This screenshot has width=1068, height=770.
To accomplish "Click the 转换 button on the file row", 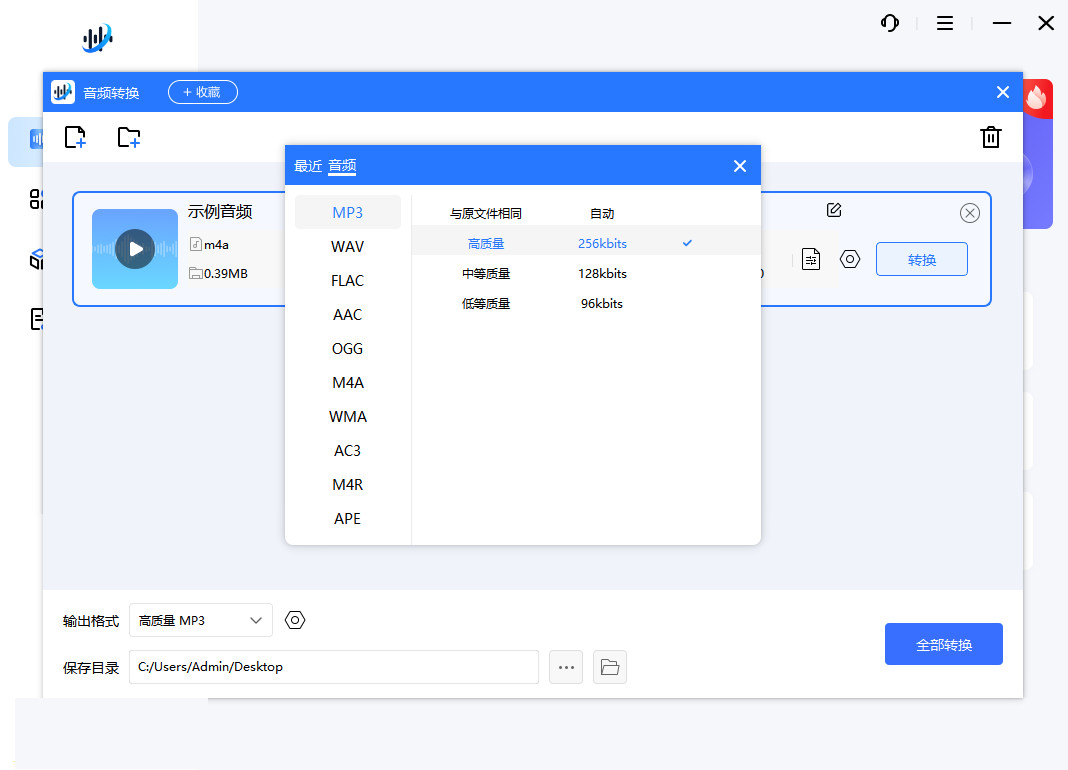I will click(921, 258).
